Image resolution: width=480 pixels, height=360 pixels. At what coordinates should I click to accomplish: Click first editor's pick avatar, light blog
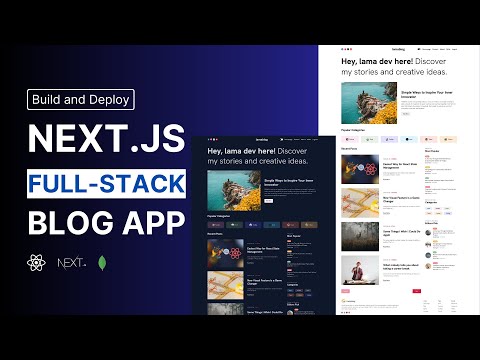pyautogui.click(x=428, y=233)
